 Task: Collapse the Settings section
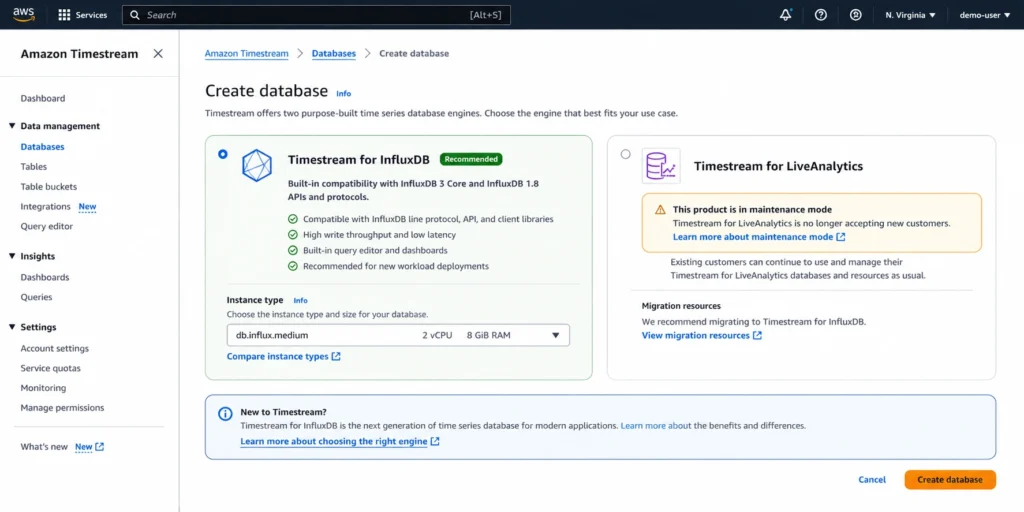tap(12, 327)
